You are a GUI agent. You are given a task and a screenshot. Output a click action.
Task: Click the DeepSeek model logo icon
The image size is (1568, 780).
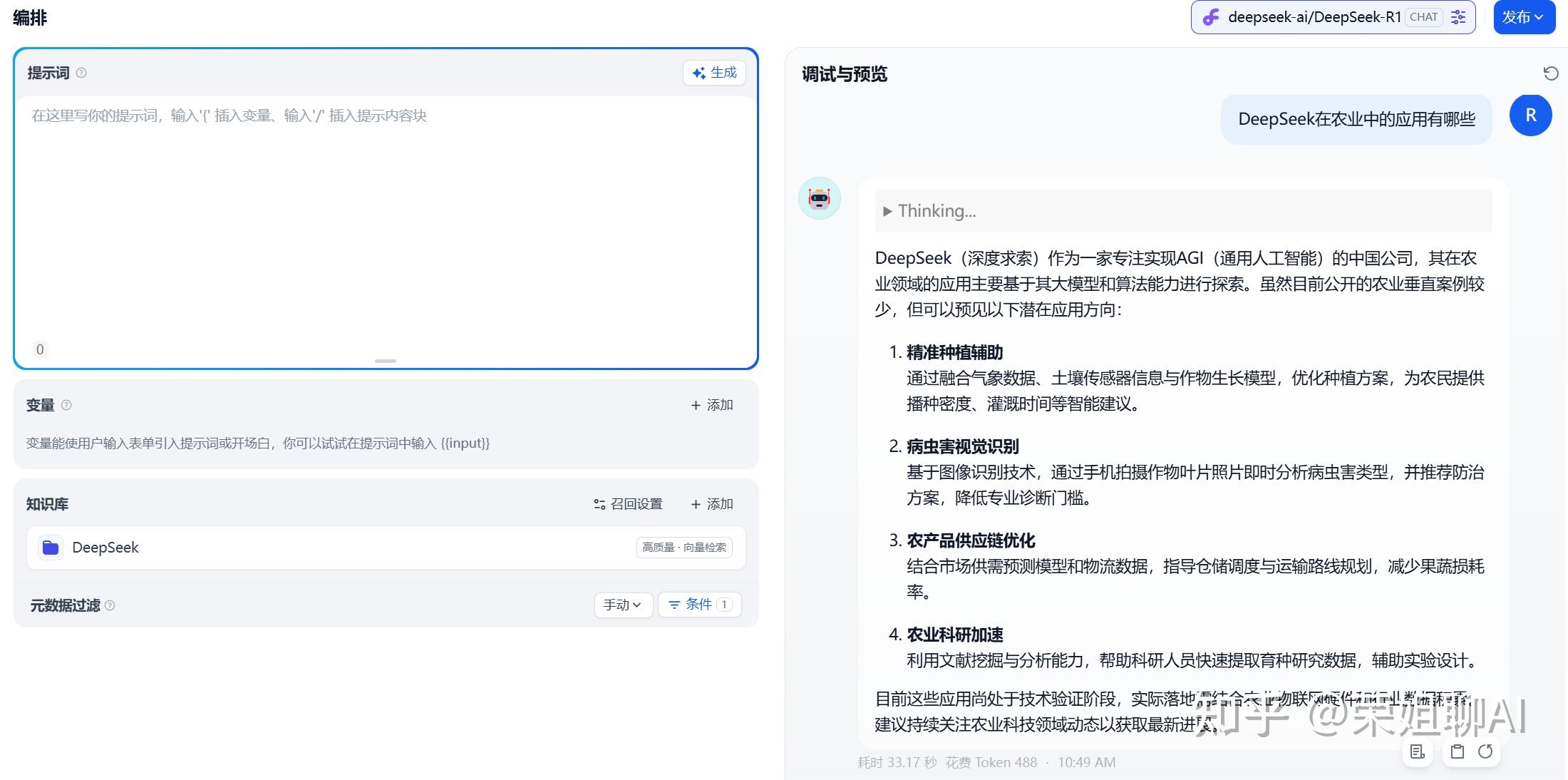(1211, 17)
